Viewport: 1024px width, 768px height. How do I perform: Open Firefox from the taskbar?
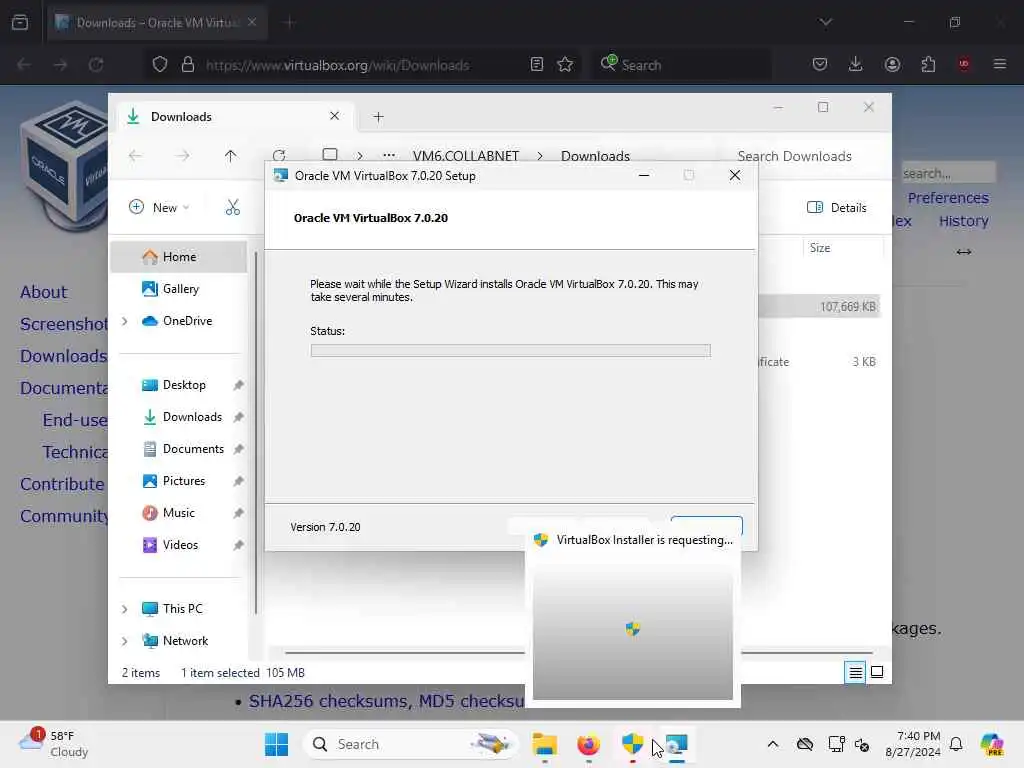click(x=588, y=744)
